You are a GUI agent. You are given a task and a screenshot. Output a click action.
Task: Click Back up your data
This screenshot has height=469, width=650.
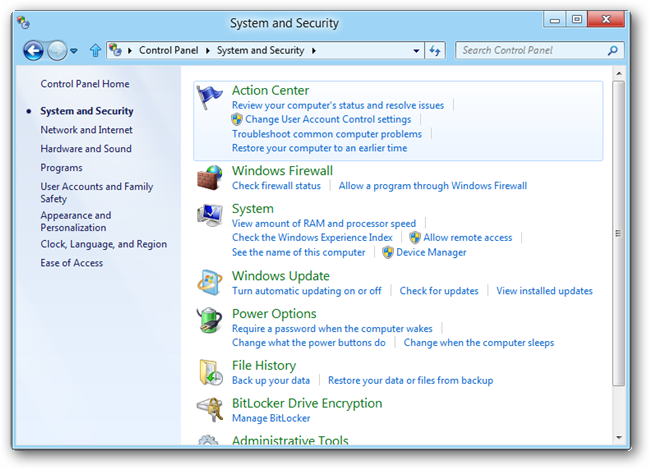coord(271,380)
